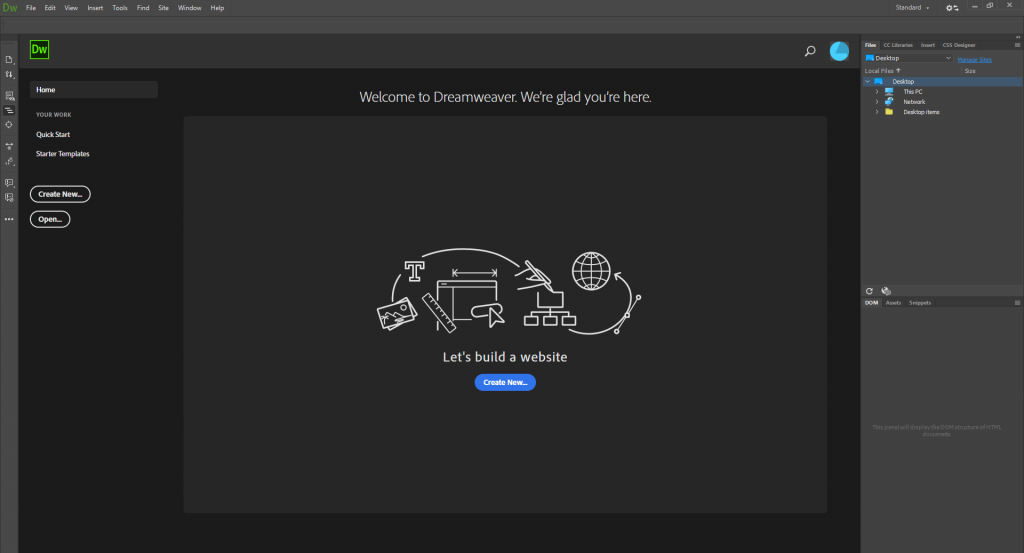Click the Apply Comment icon
1024x553 pixels.
(x=9, y=183)
